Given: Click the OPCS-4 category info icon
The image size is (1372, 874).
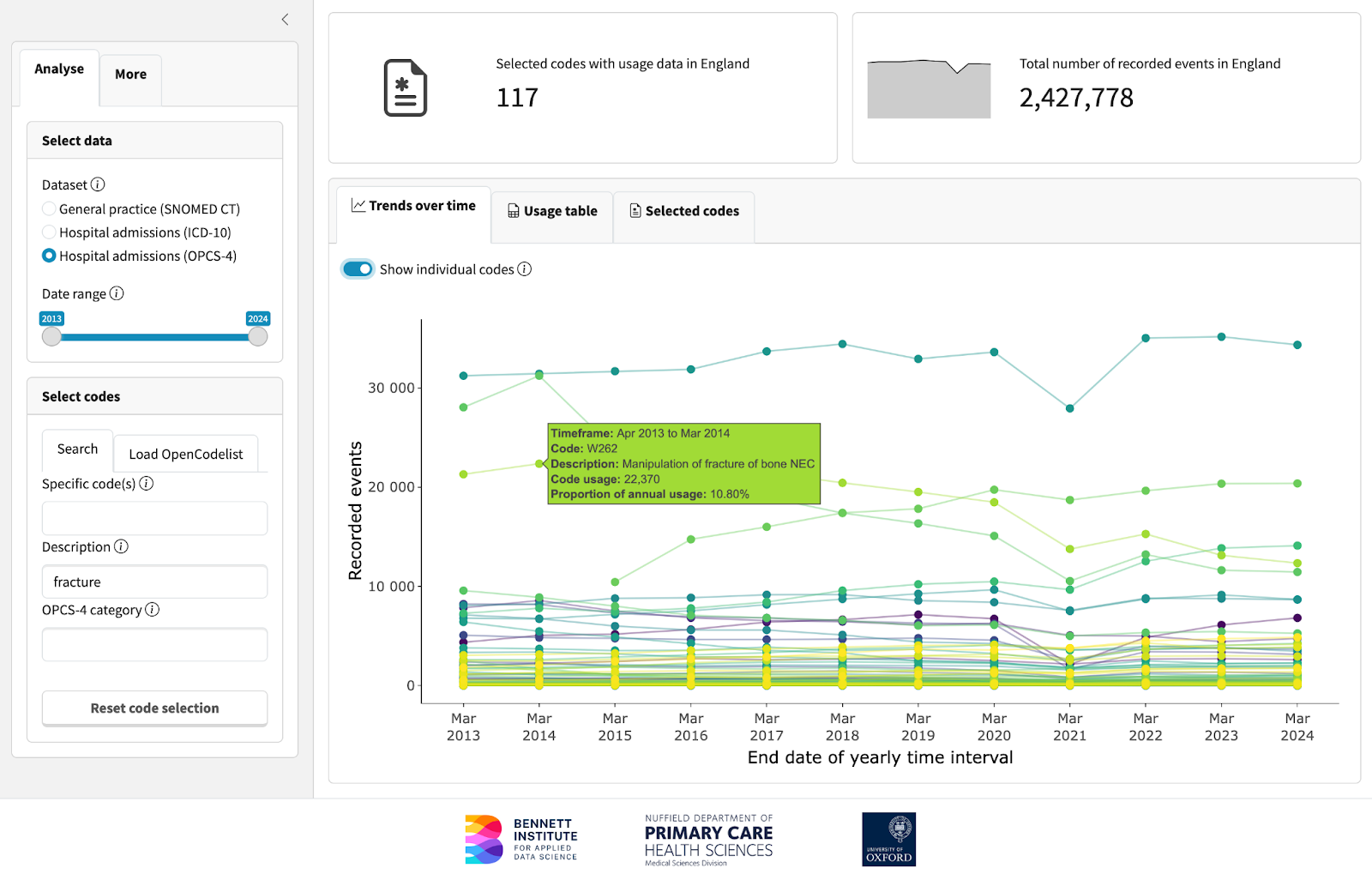Looking at the screenshot, I should coord(152,610).
